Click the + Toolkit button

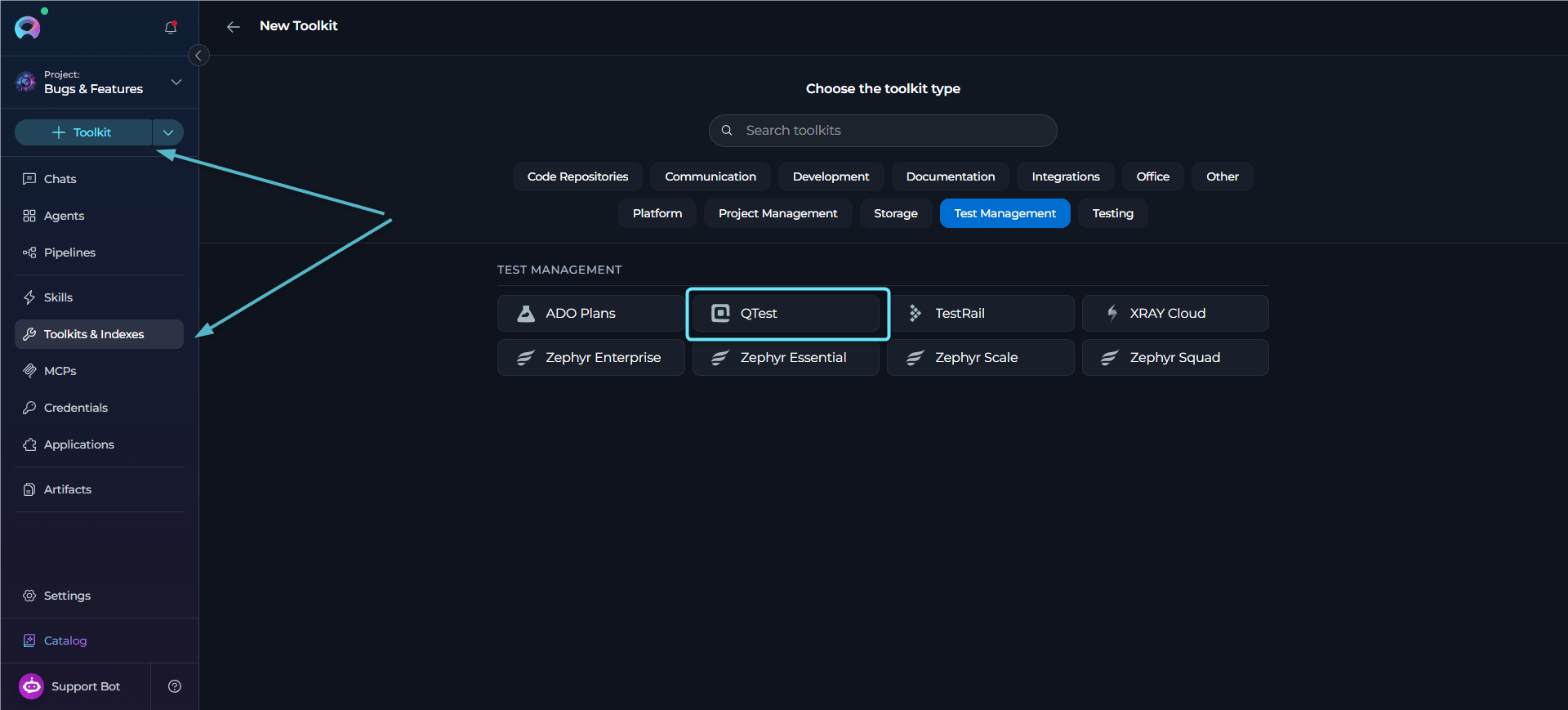[x=83, y=132]
